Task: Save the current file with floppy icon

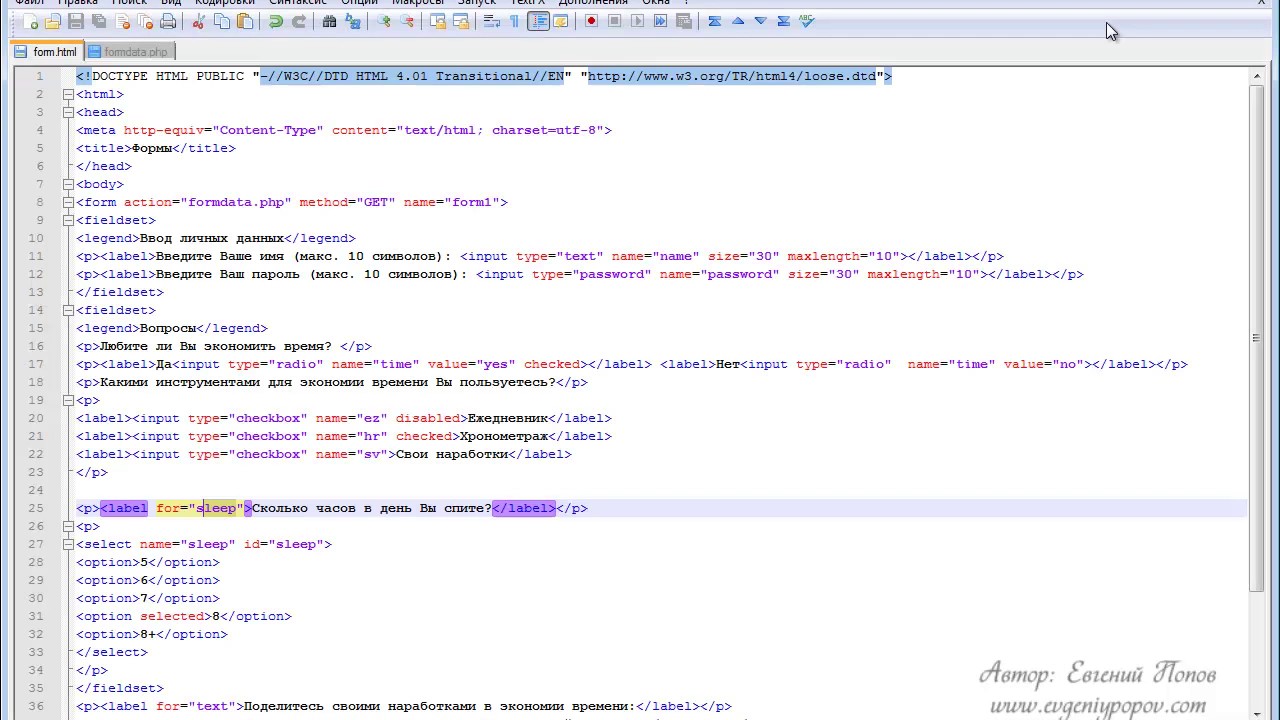Action: tap(76, 21)
